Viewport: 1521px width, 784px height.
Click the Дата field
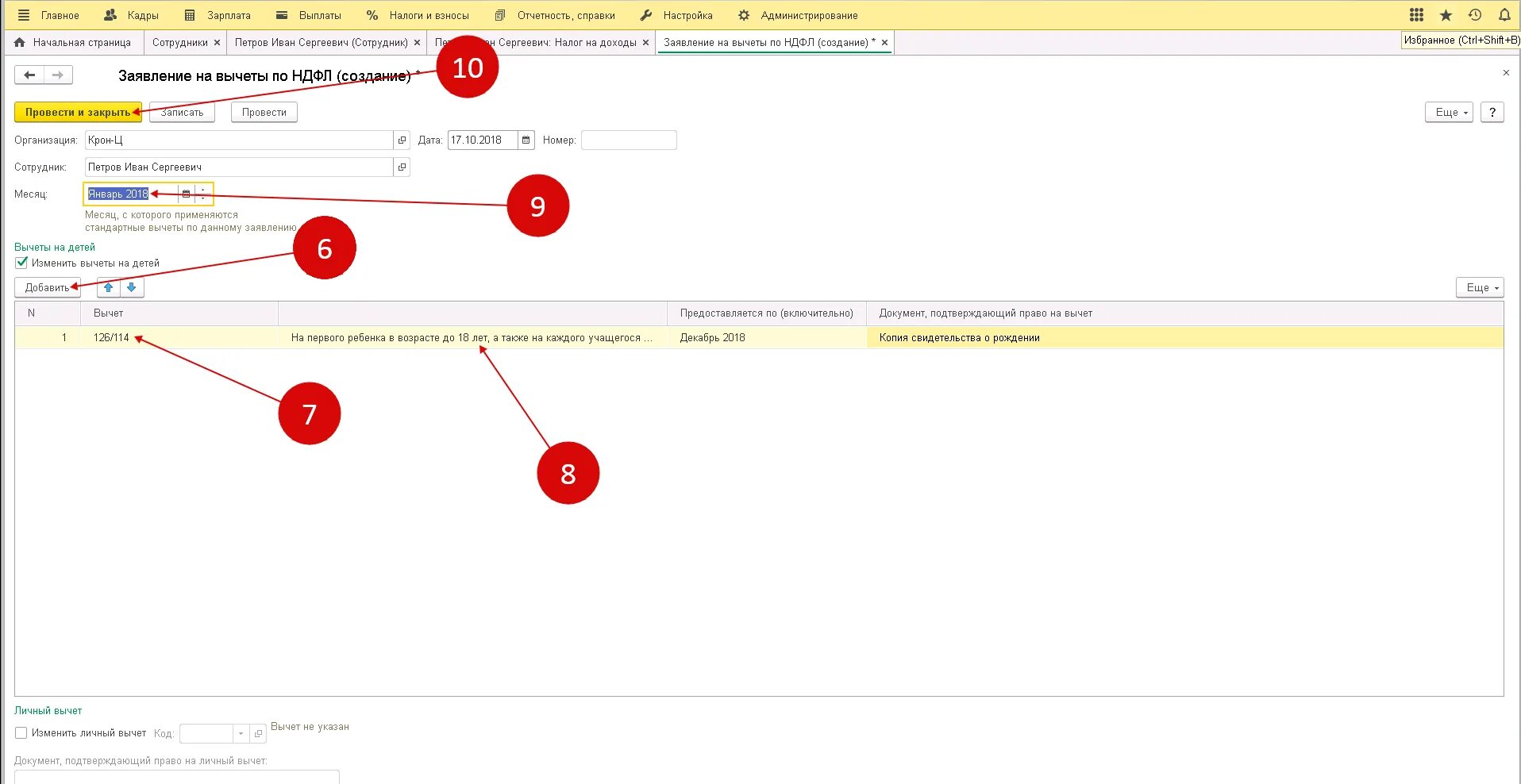tap(483, 140)
